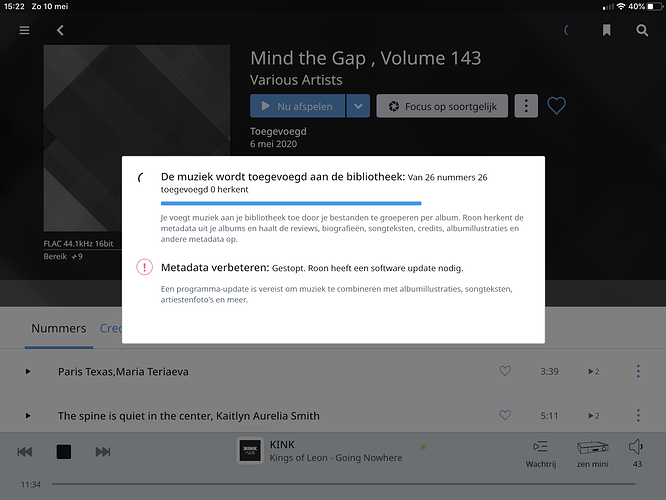The width and height of the screenshot is (666, 500).
Task: Open The spine is quiet track options
Action: click(638, 415)
